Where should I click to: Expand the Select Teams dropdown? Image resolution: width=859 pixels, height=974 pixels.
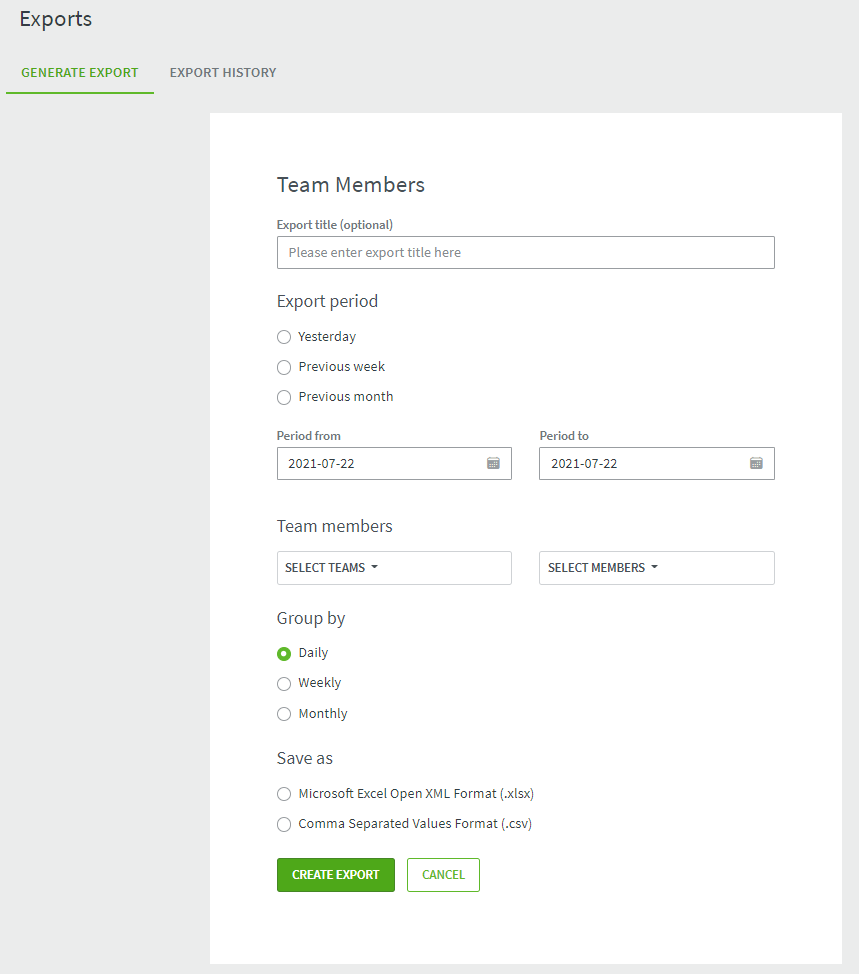tap(394, 568)
